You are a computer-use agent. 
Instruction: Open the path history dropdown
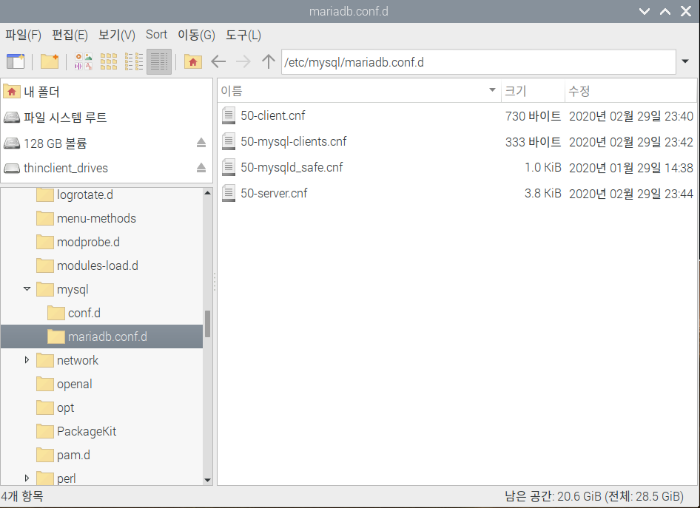click(x=685, y=62)
